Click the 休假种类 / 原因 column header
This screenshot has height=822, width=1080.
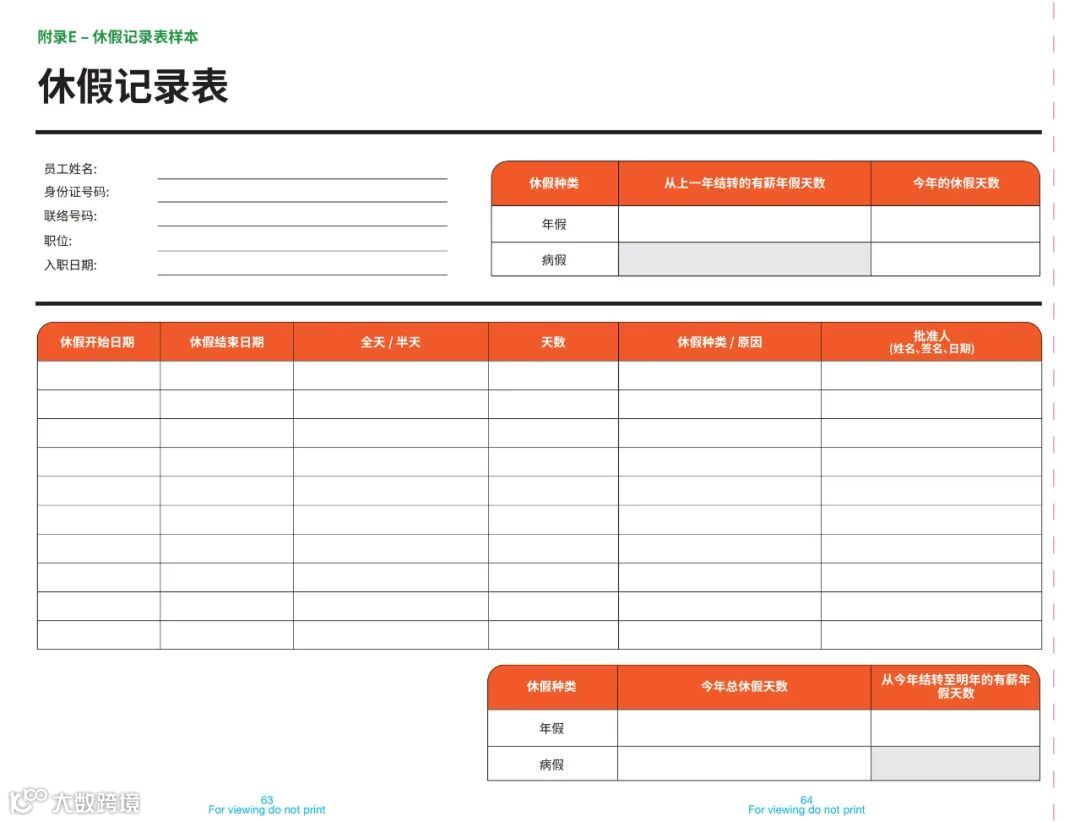tap(720, 342)
